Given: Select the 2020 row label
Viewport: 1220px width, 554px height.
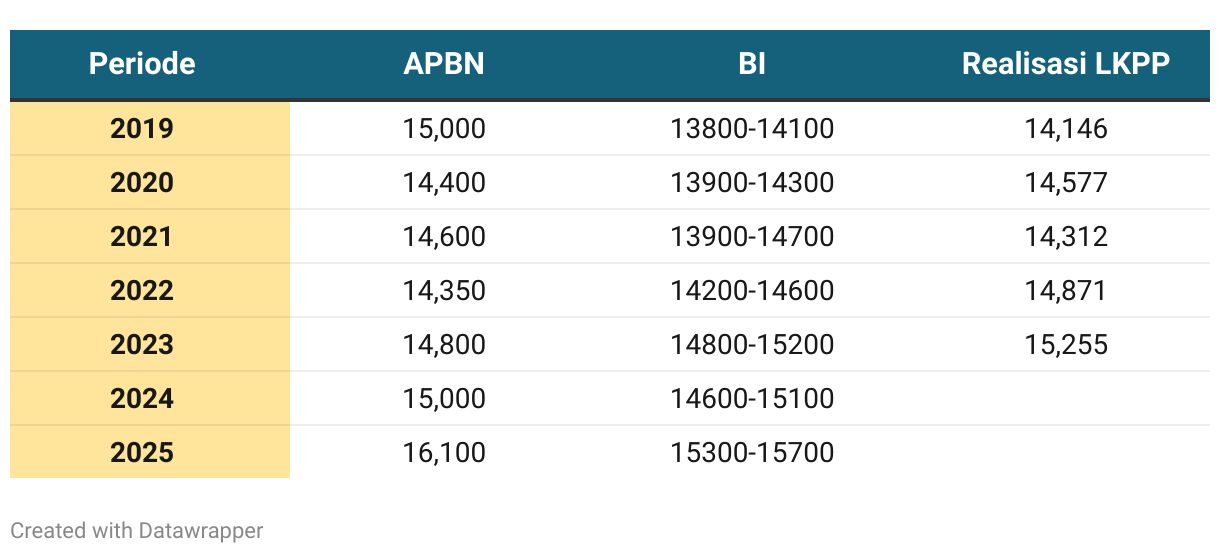Looking at the screenshot, I should [x=142, y=183].
